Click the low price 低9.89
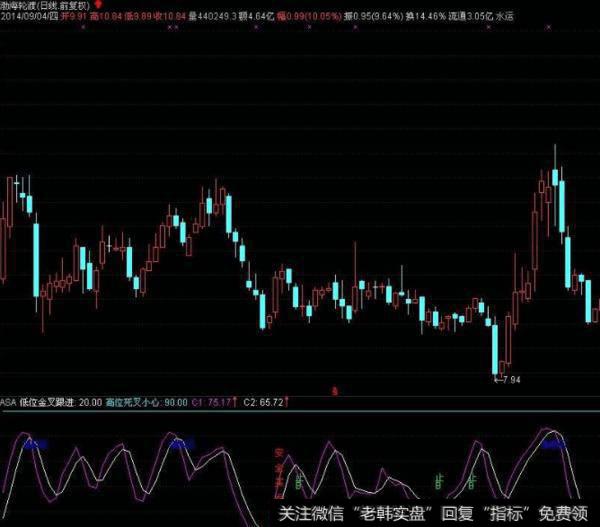 point(138,16)
